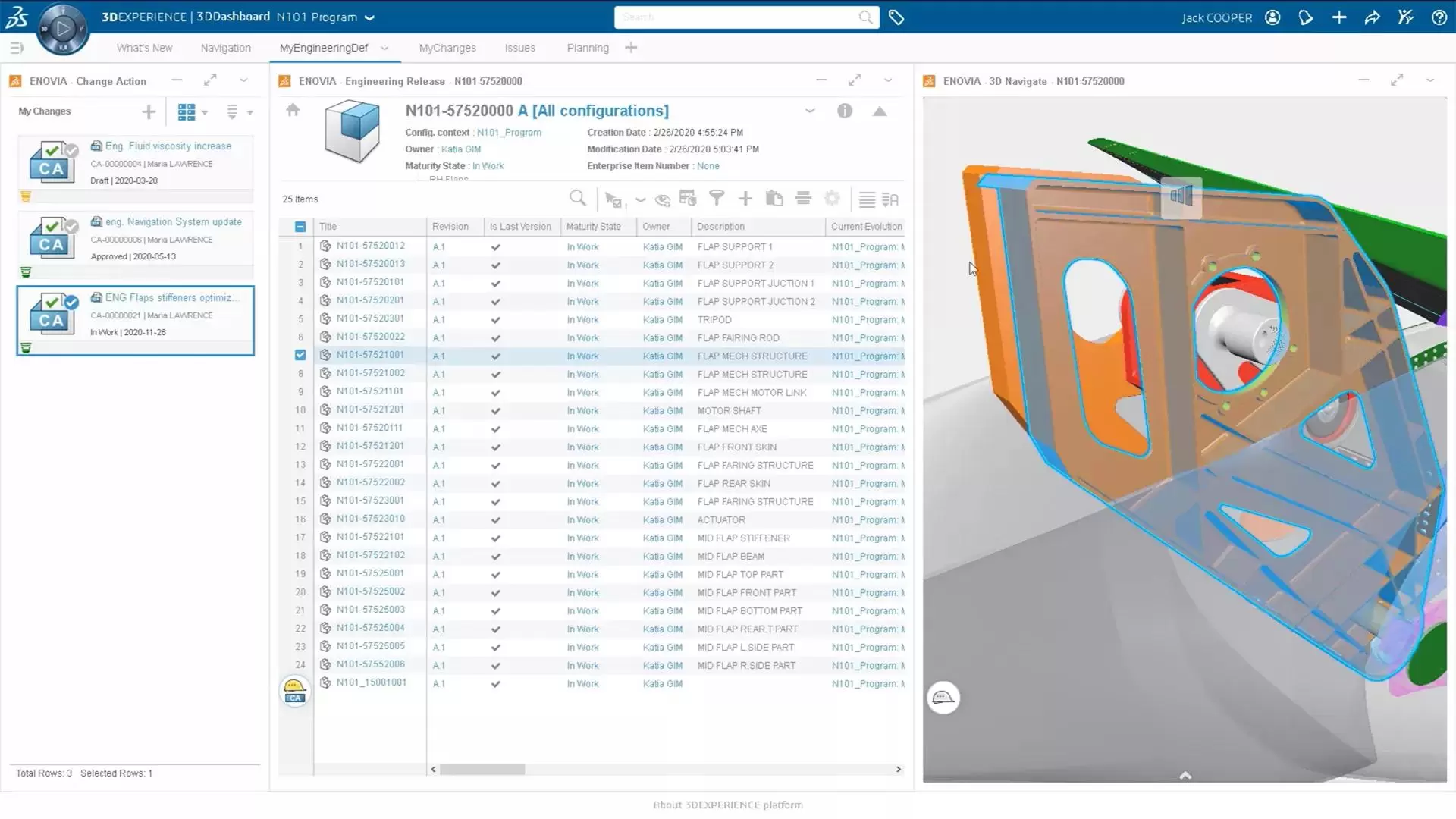Screen dimensions: 1456x819
Task: Click the panel toggle icon in 3D view
Action: 1181,196
